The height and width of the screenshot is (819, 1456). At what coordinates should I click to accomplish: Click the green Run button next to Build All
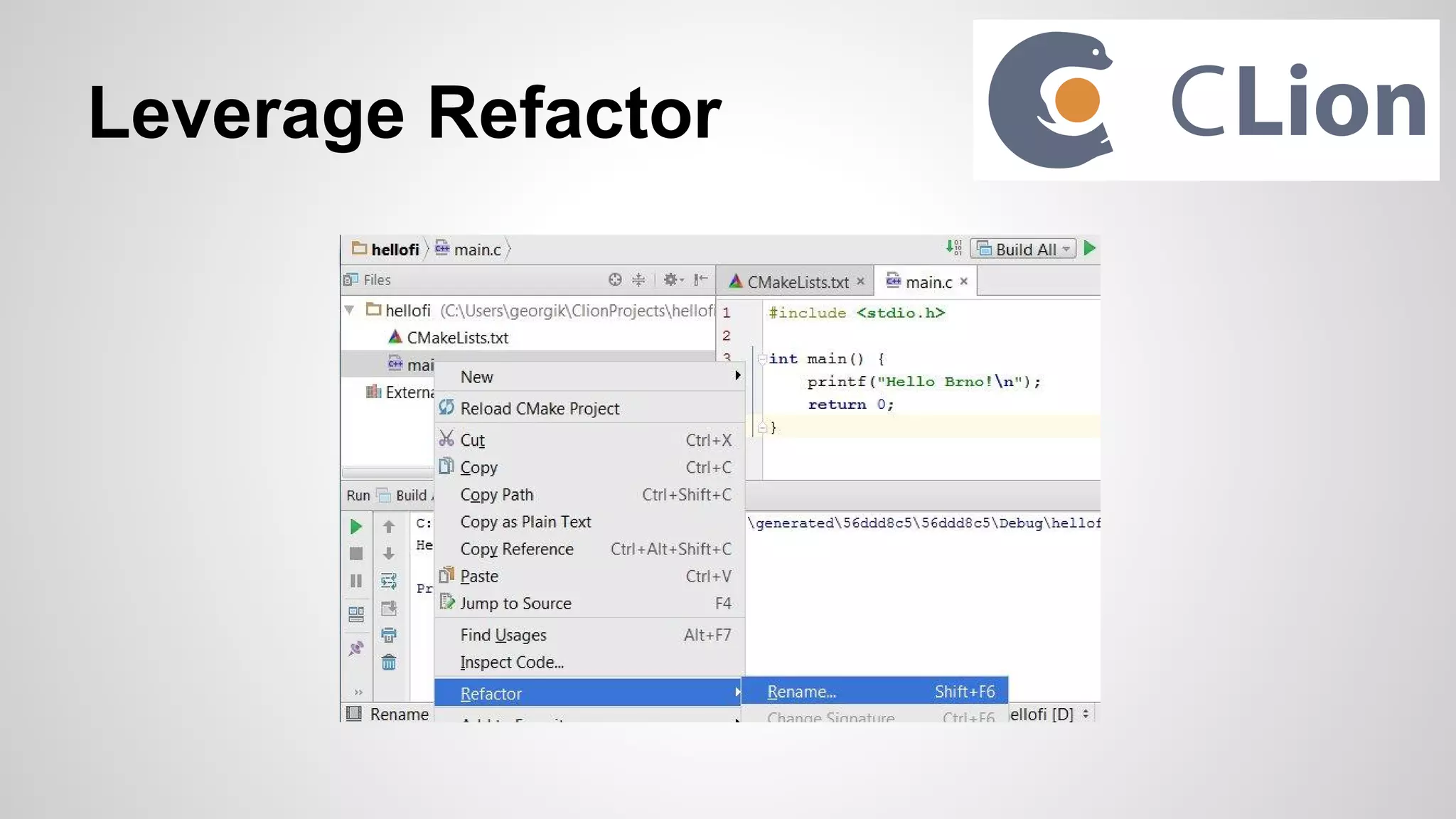1089,249
